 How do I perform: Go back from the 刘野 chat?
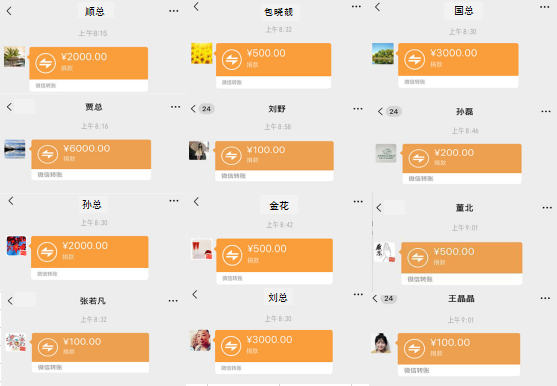coord(193,109)
